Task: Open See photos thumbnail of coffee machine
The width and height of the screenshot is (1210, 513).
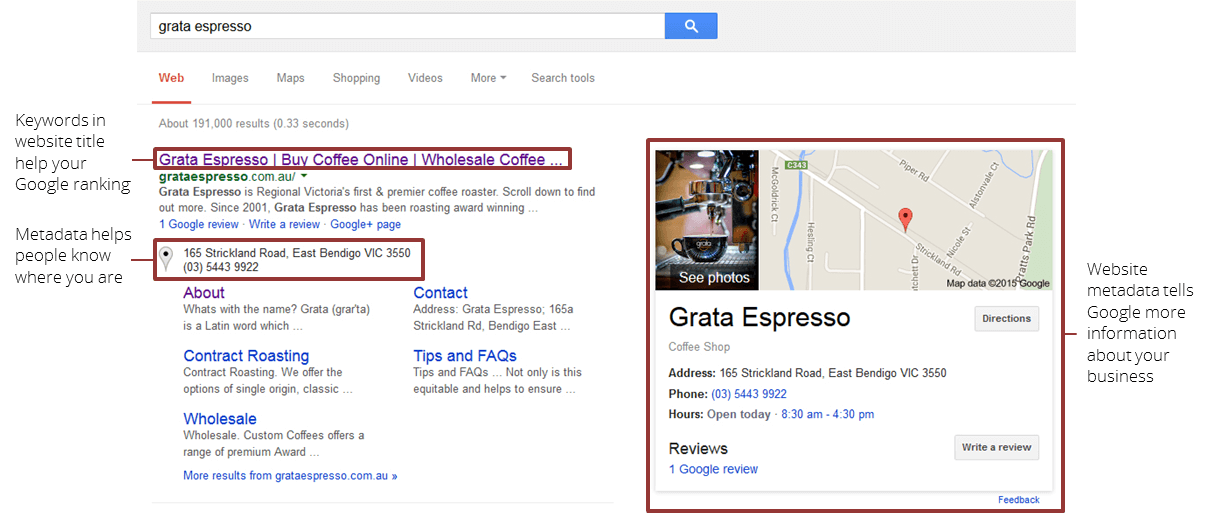Action: tap(707, 220)
